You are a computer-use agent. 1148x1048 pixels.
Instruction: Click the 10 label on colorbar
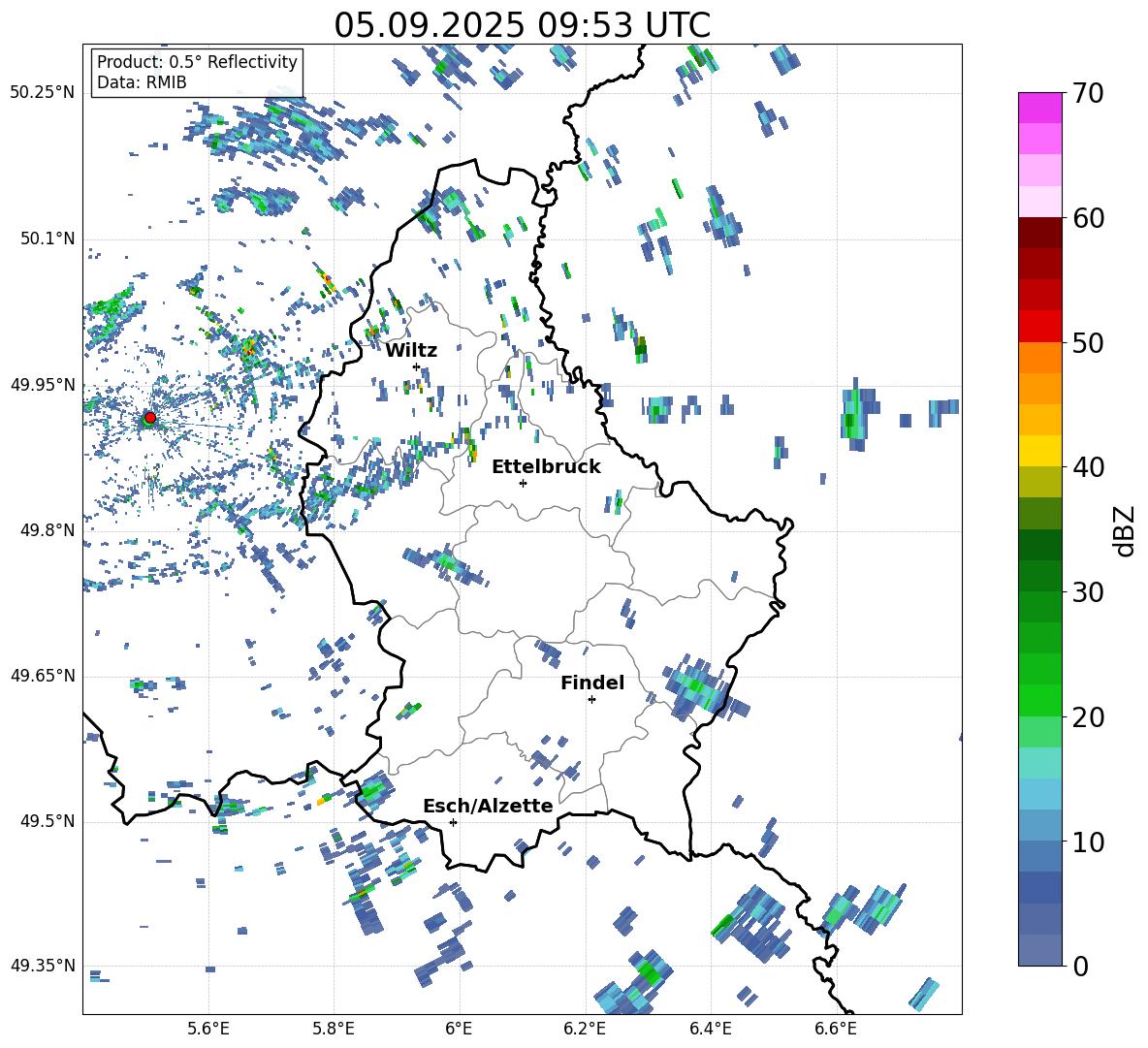point(1088,842)
